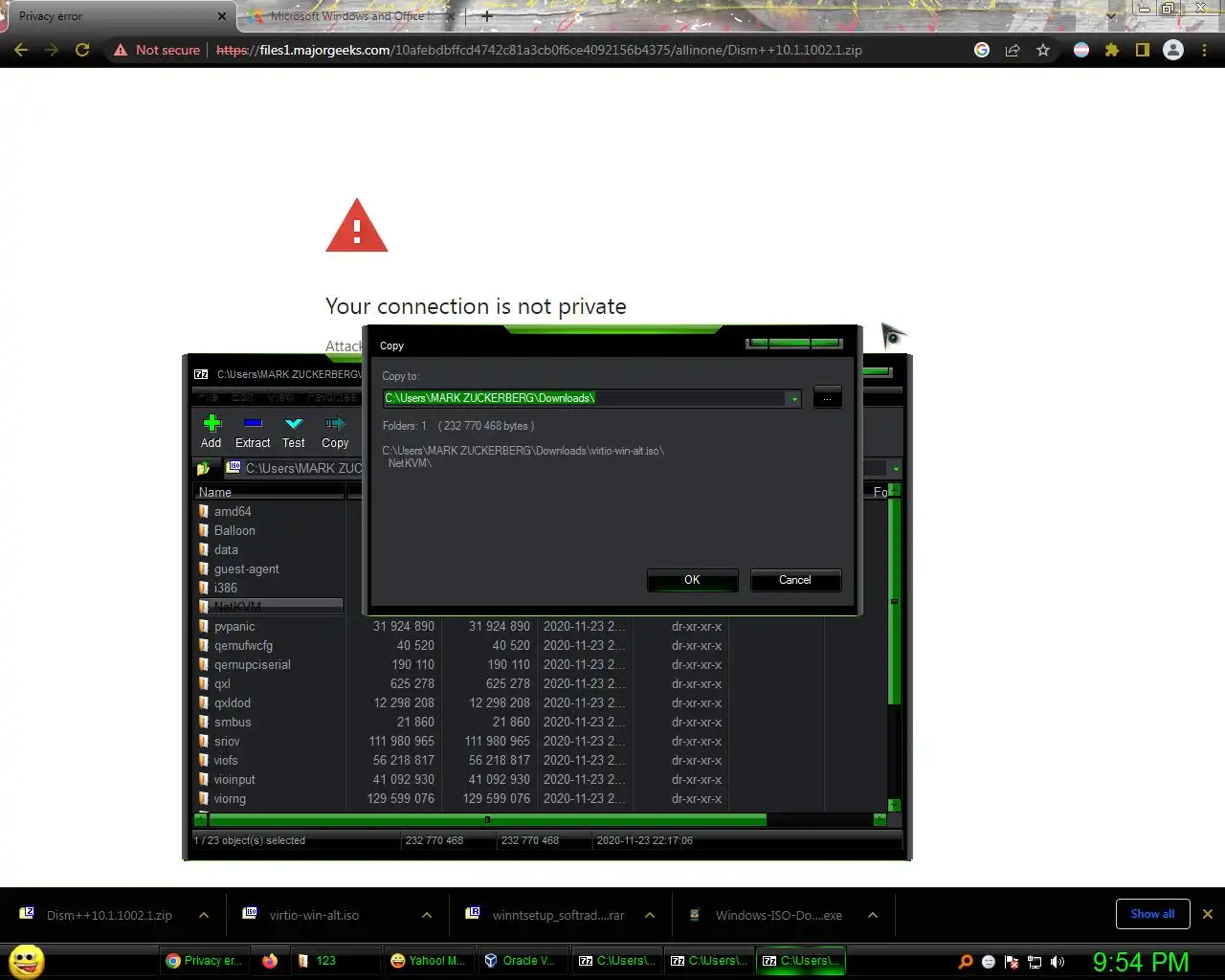Click Show all downloads button
This screenshot has height=980, width=1225.
tap(1152, 914)
